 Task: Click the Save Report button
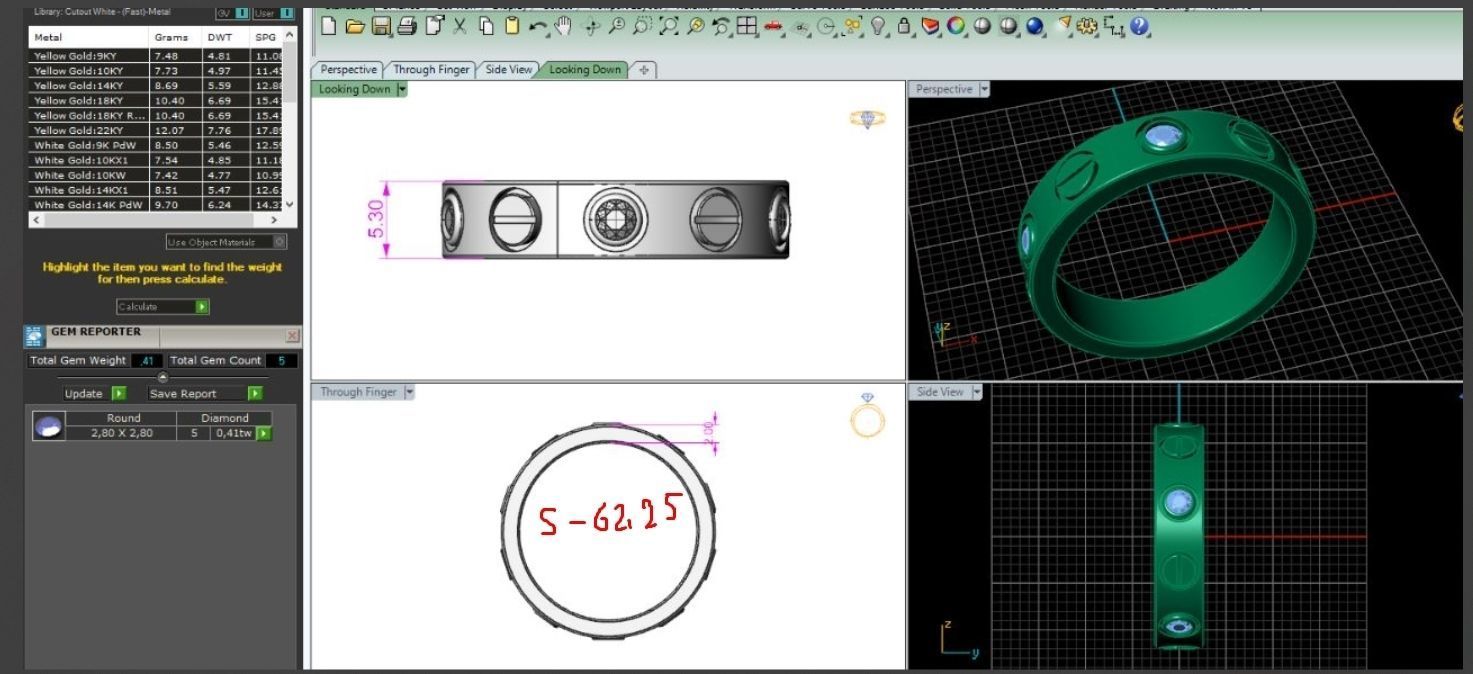(205, 394)
